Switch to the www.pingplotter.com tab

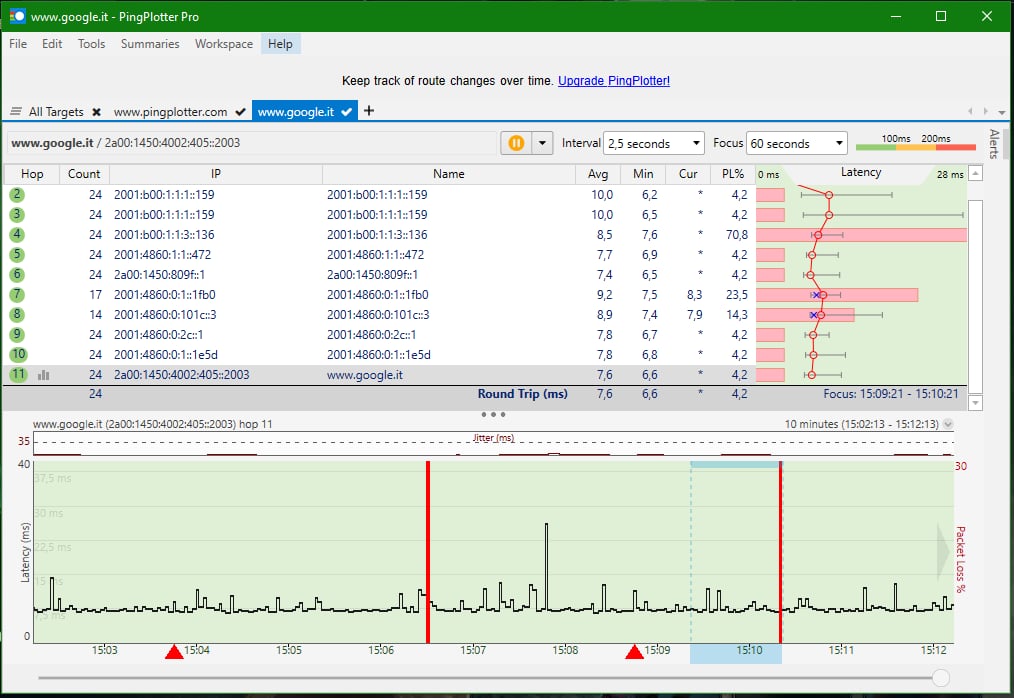[x=170, y=112]
